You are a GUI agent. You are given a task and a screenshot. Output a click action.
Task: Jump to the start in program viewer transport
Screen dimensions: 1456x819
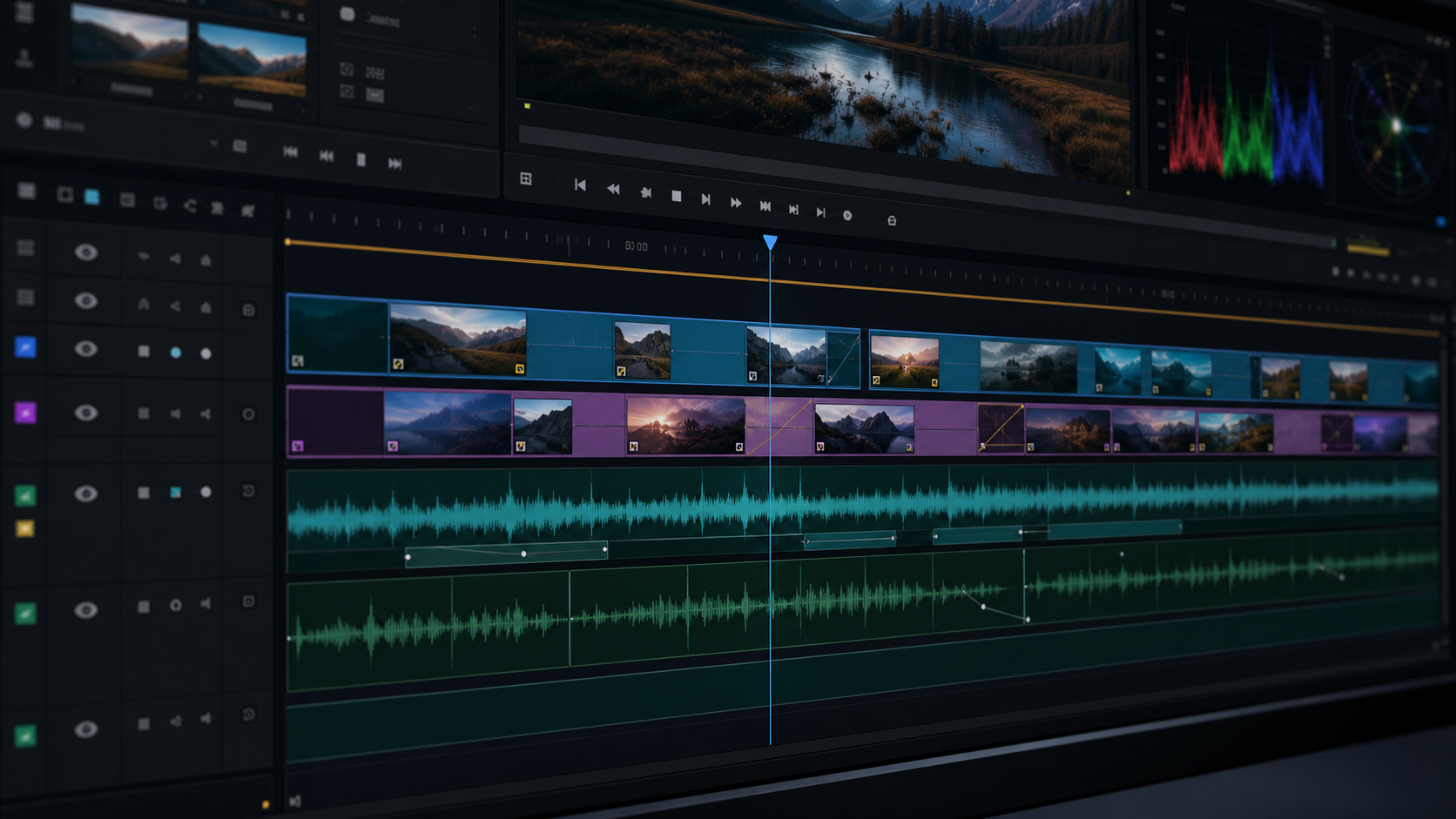(x=580, y=185)
